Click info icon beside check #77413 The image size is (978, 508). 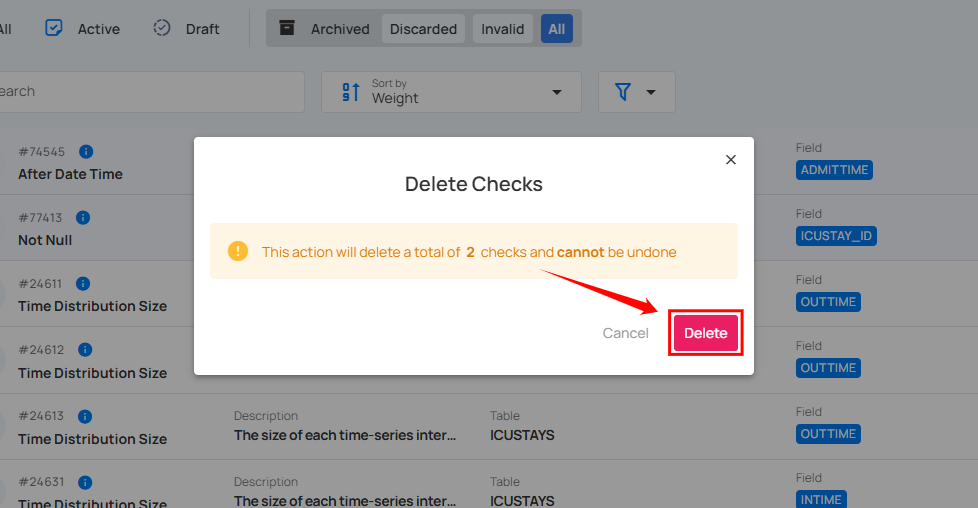coord(83,218)
